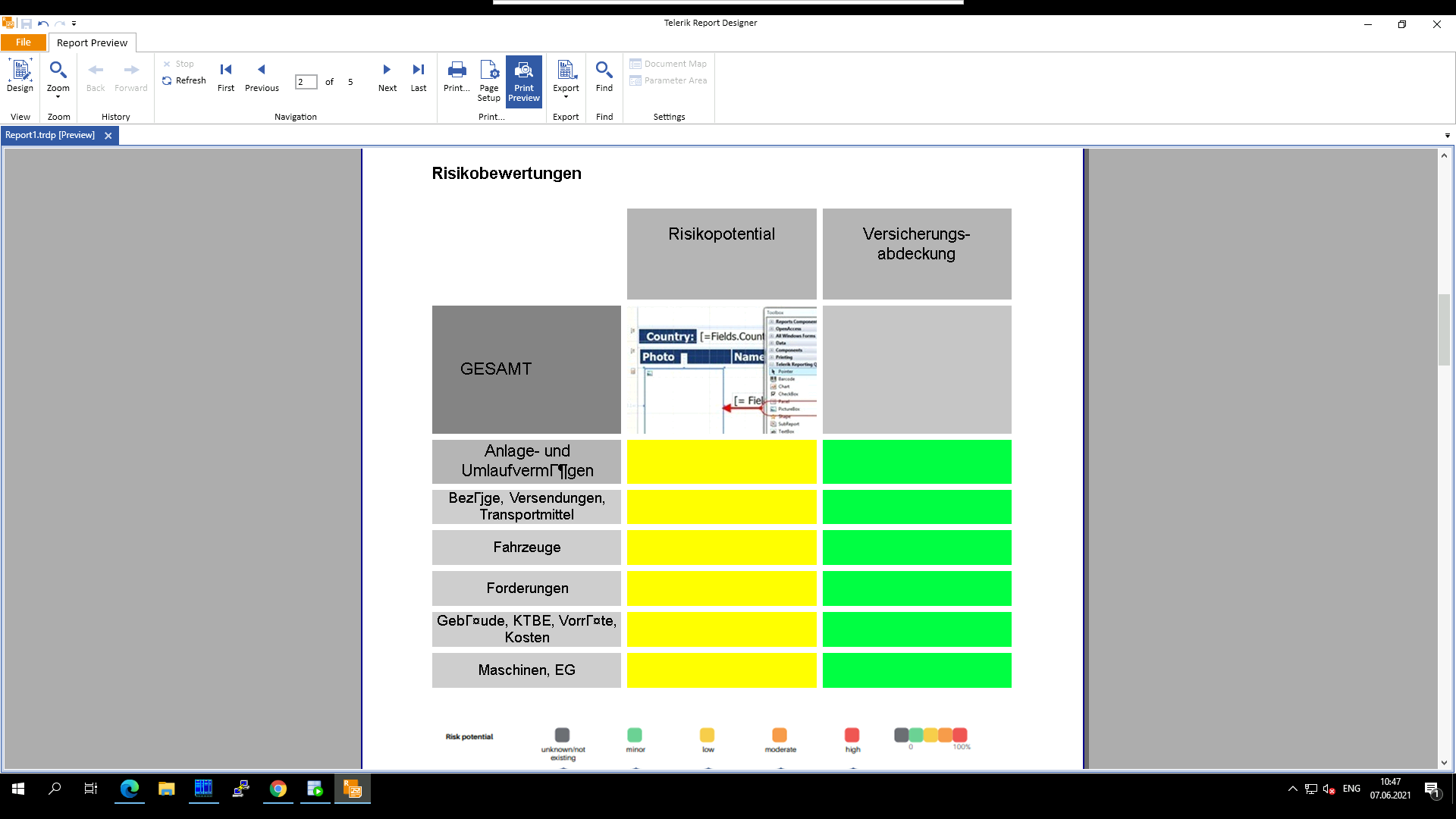Click the vertical scrollbar thumb
The height and width of the screenshot is (819, 1456).
[x=1444, y=329]
